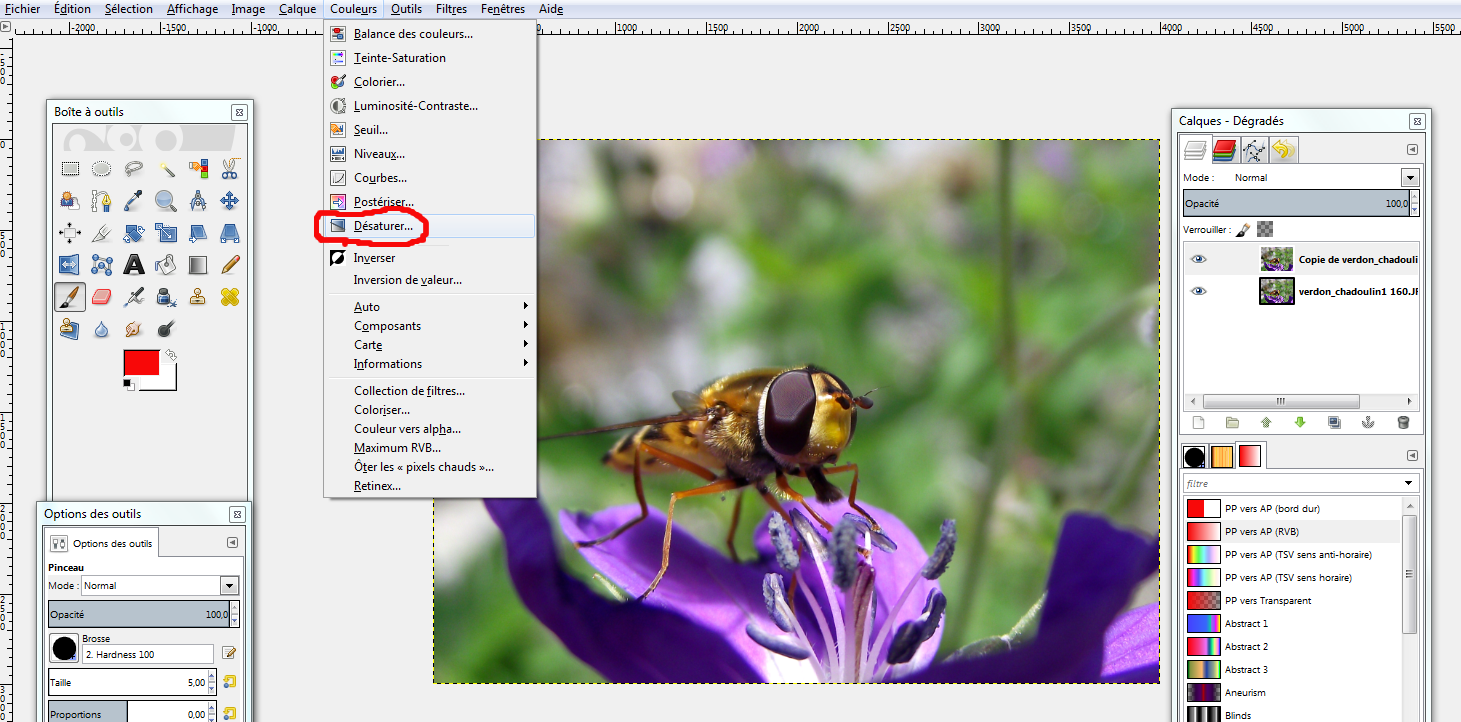Select the Color Picker eyedropper tool
Image resolution: width=1461 pixels, height=722 pixels.
[134, 201]
